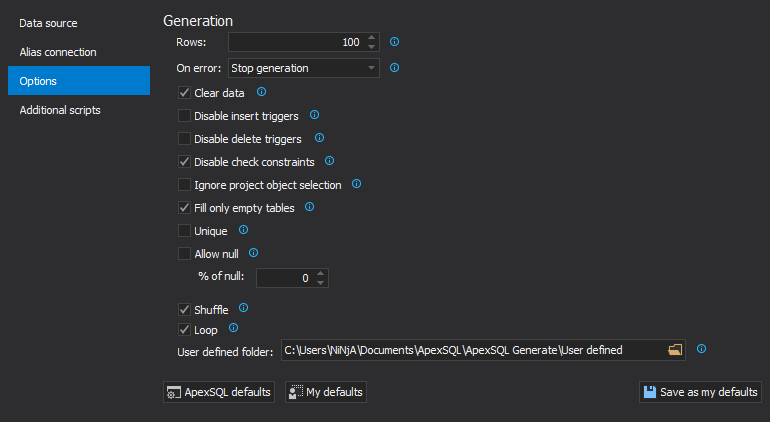The width and height of the screenshot is (770, 422).
Task: Toggle the Allow null checkbox
Action: (184, 253)
